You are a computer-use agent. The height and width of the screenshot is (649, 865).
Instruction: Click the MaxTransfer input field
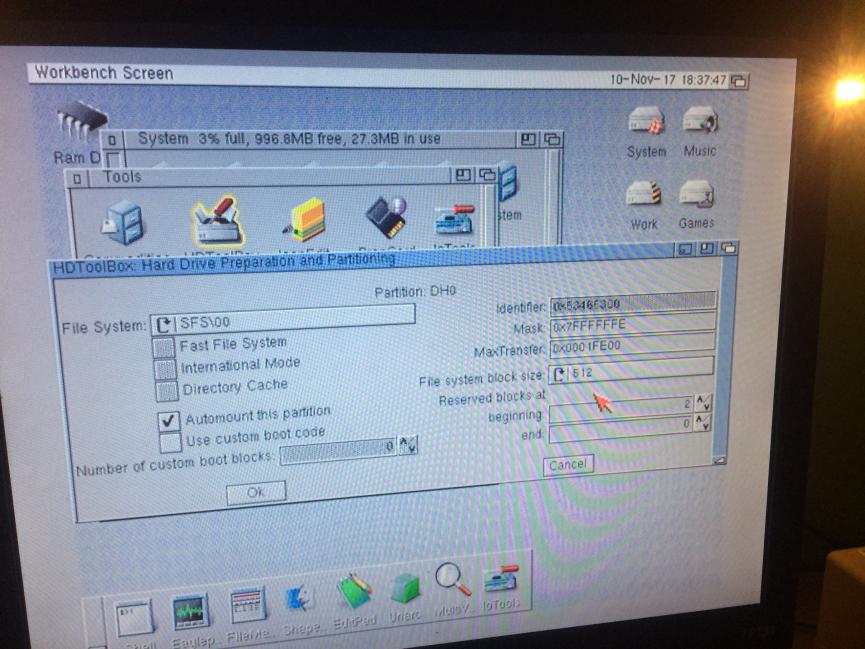click(632, 350)
